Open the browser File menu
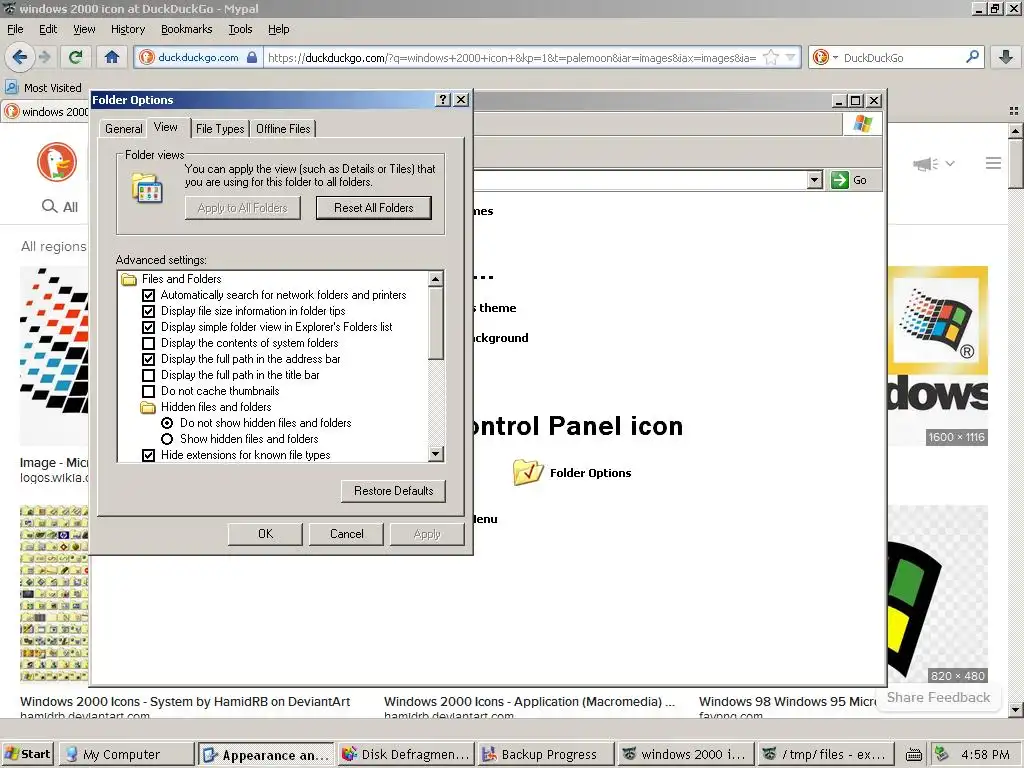This screenshot has height=768, width=1024. (15, 29)
